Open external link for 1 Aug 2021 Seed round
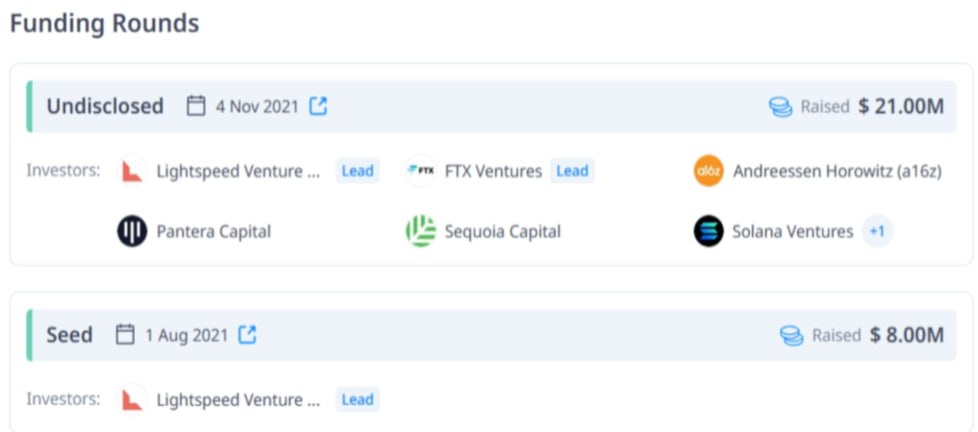The height and width of the screenshot is (432, 978). coord(248,335)
